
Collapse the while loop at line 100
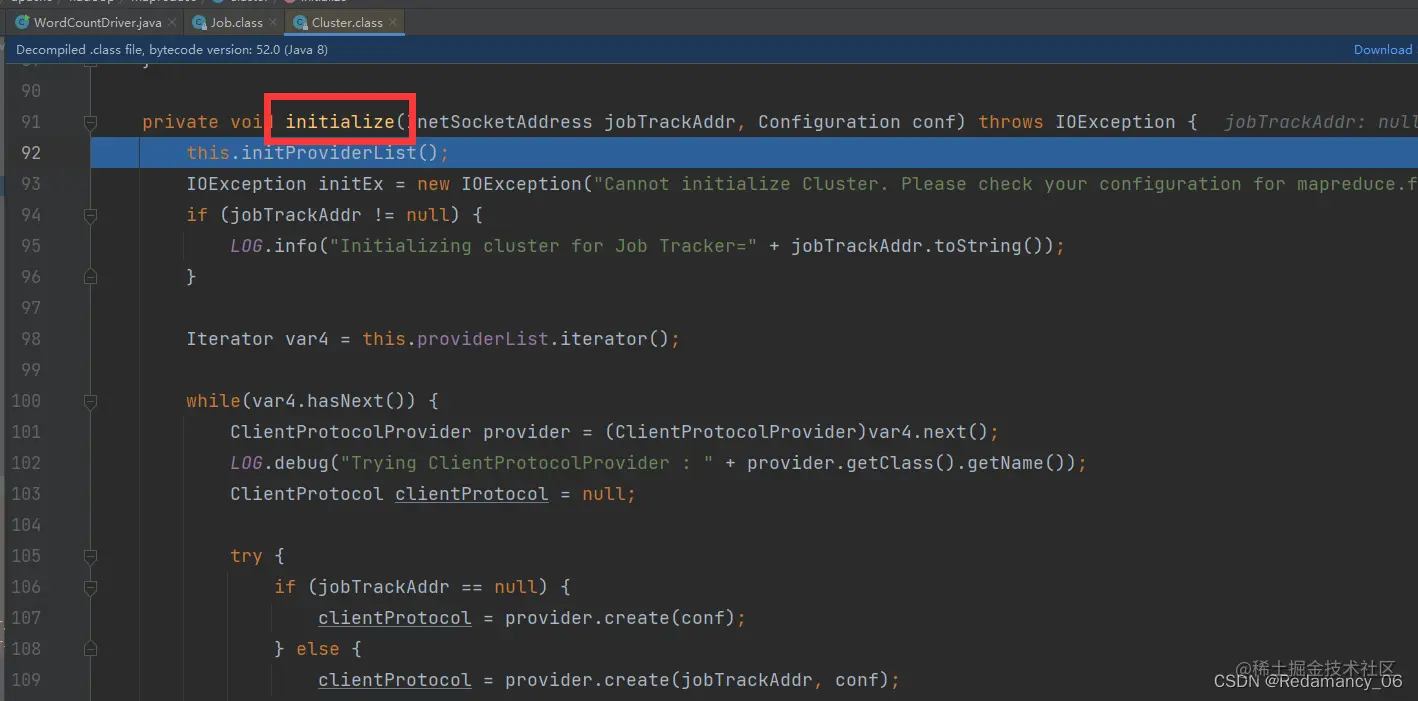pos(90,401)
